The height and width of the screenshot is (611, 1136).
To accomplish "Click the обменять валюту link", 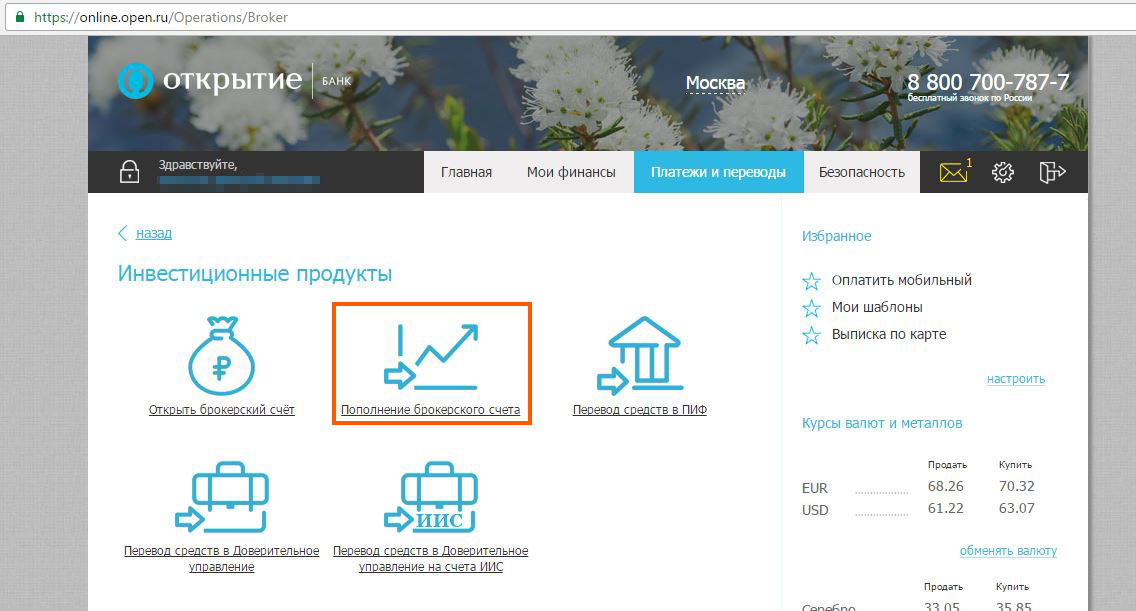I will coord(1008,551).
